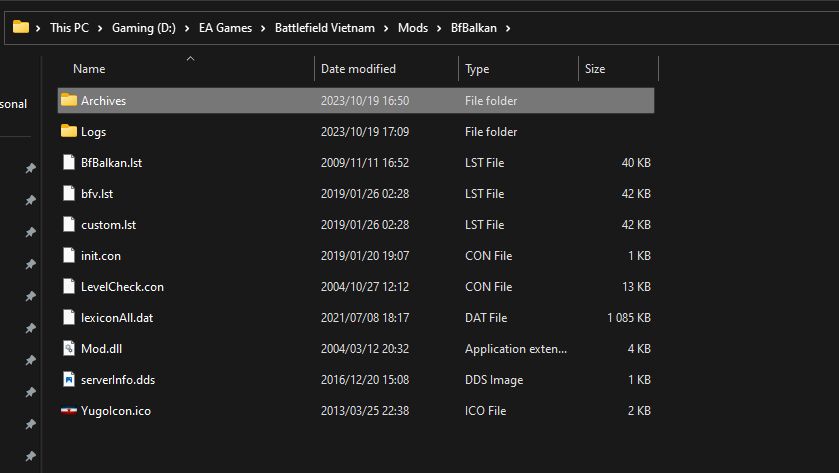Click the Archives folder icon
Viewport: 839px width, 473px height.
[68, 100]
